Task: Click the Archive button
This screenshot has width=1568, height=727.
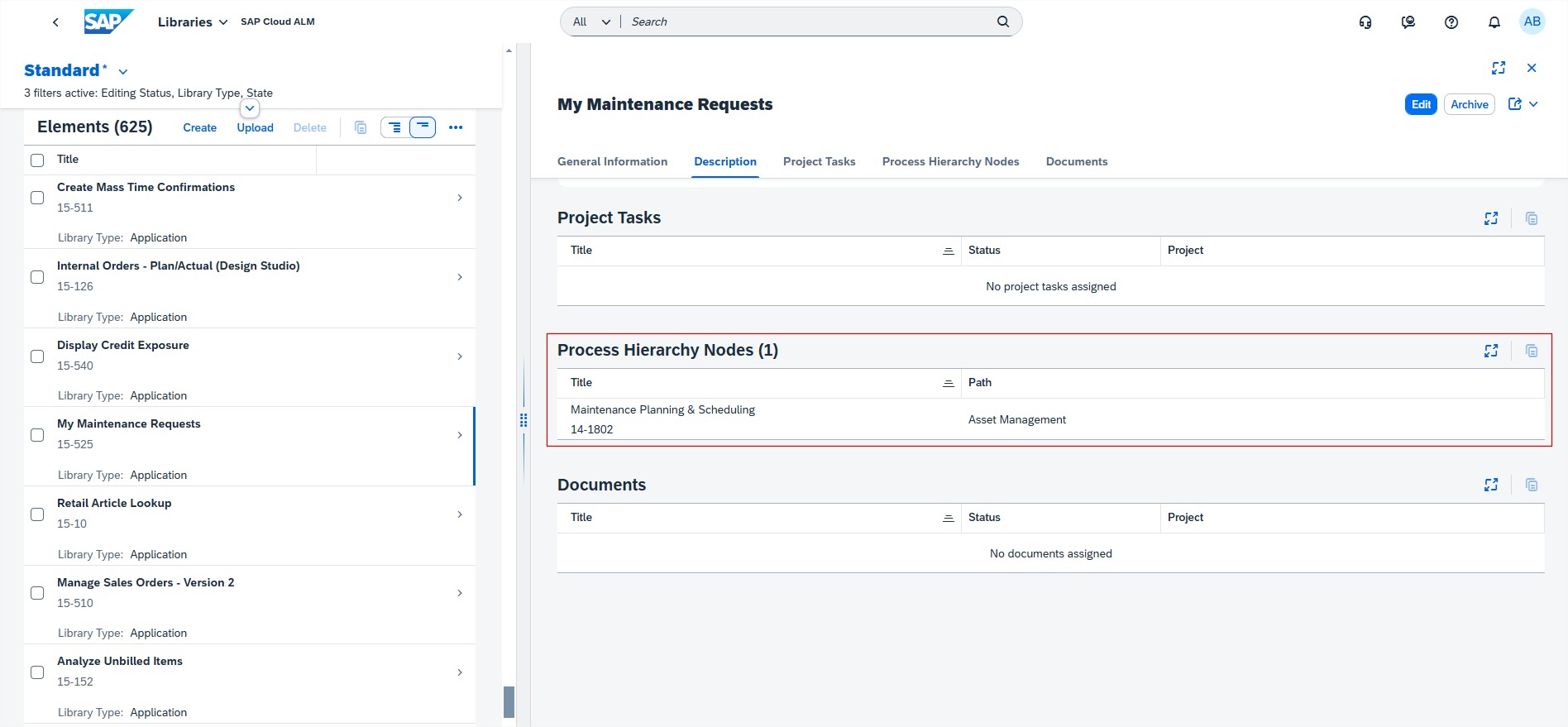Action: coord(1469,104)
